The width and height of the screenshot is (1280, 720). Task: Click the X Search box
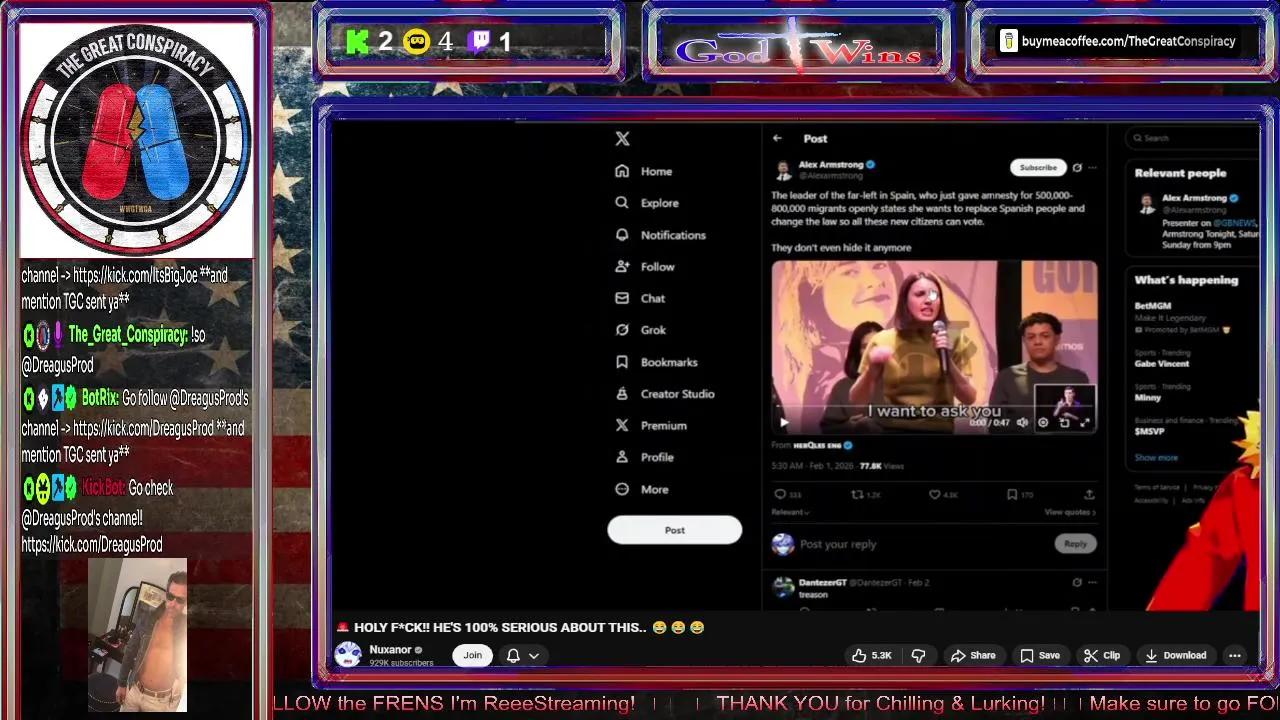pyautogui.click(x=1192, y=138)
